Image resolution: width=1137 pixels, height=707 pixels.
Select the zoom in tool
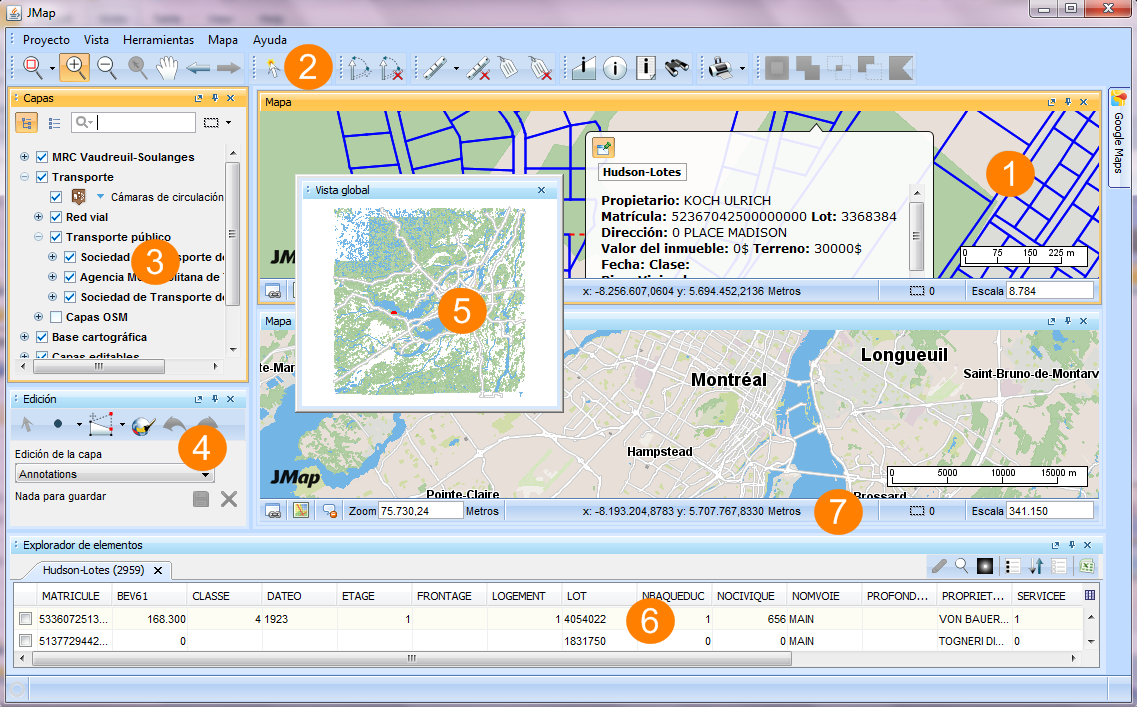pyautogui.click(x=75, y=67)
